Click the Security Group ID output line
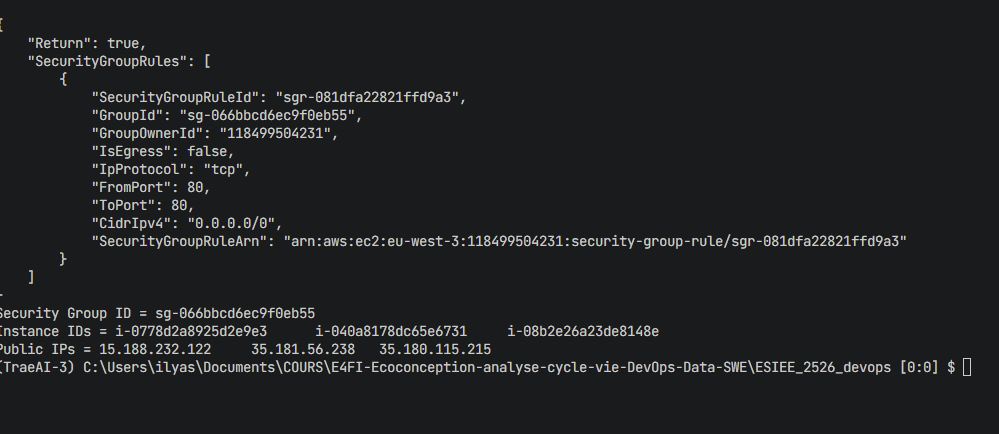Image resolution: width=999 pixels, height=434 pixels. [x=158, y=313]
